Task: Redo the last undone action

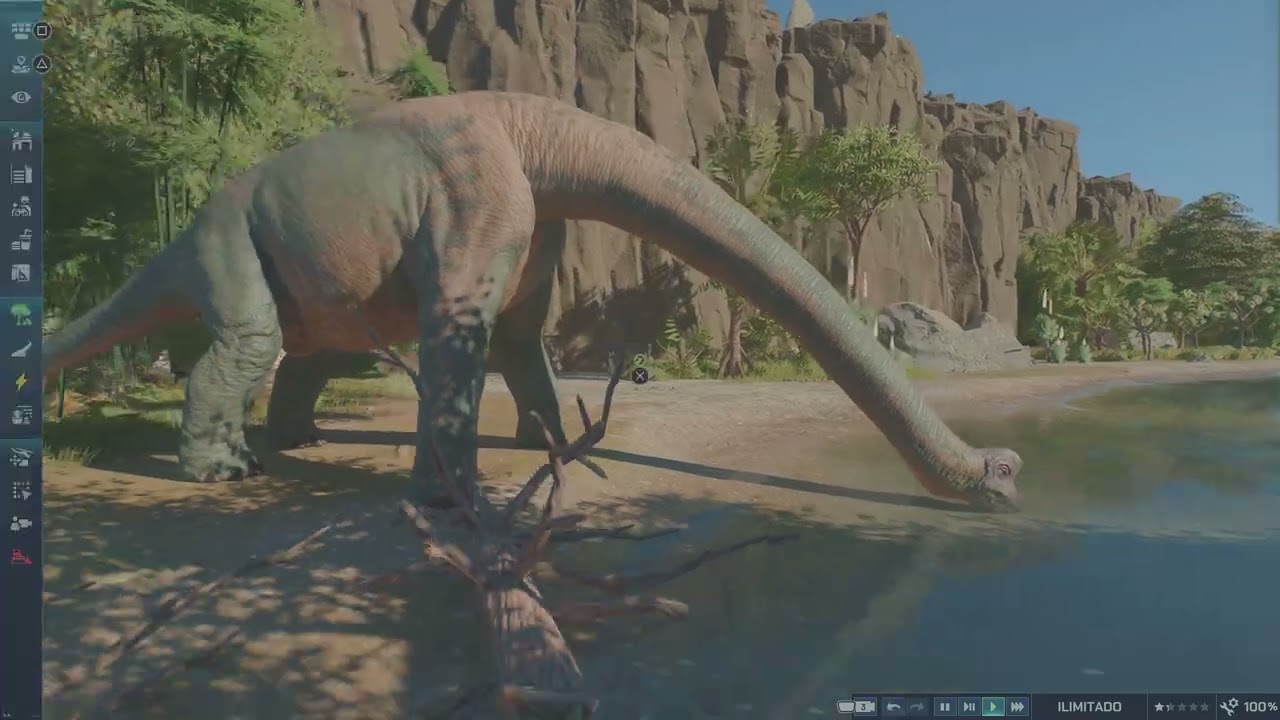Action: click(x=917, y=707)
